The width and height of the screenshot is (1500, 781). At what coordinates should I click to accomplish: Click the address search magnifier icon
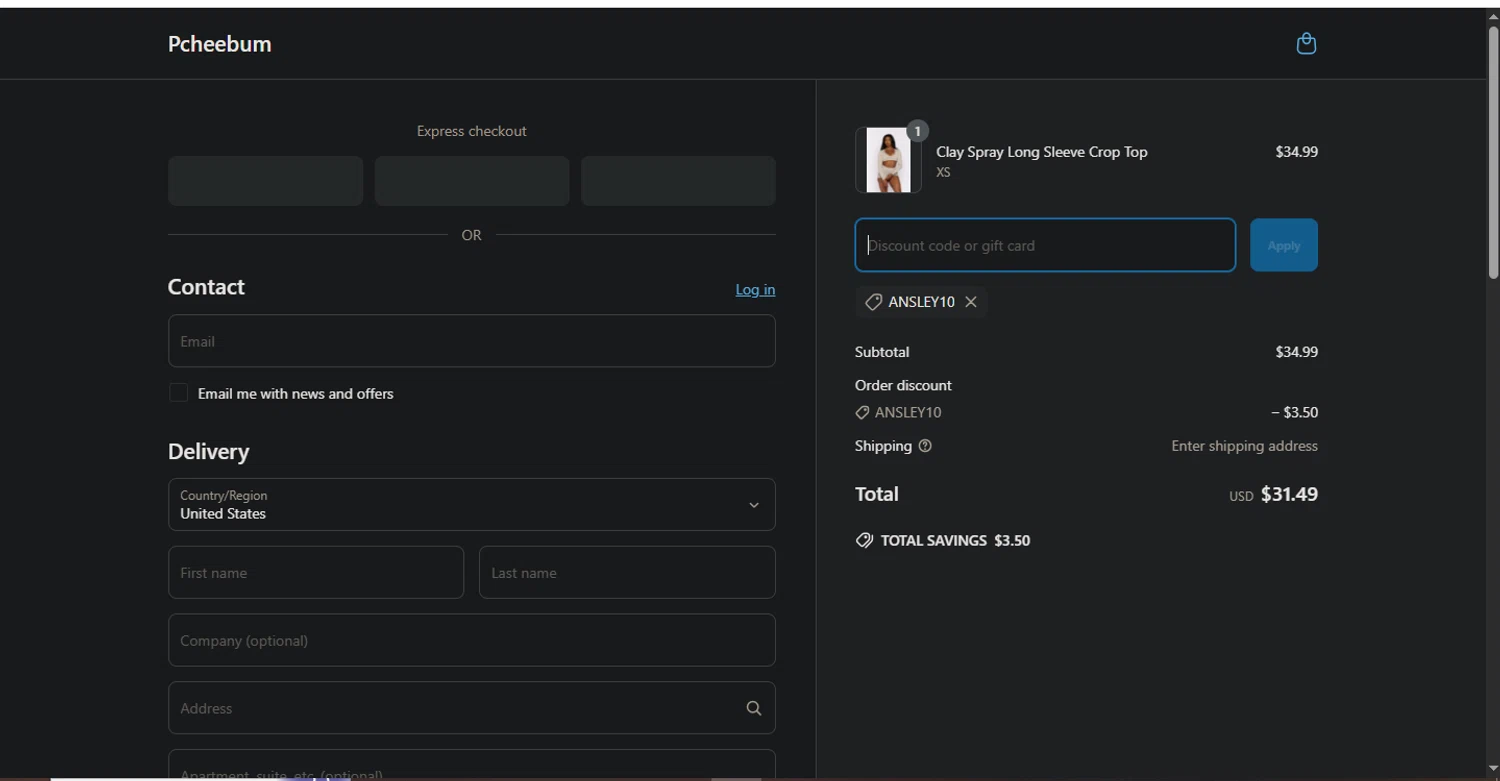coord(754,708)
